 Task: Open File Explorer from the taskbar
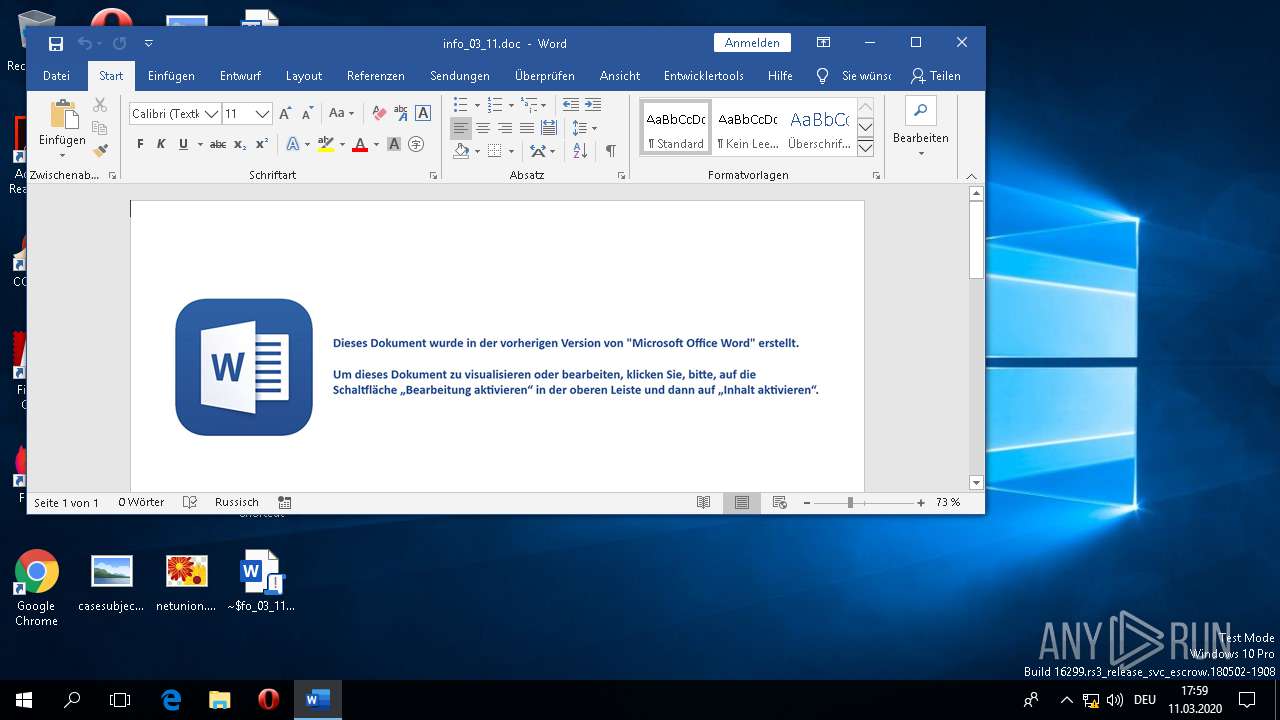(219, 700)
